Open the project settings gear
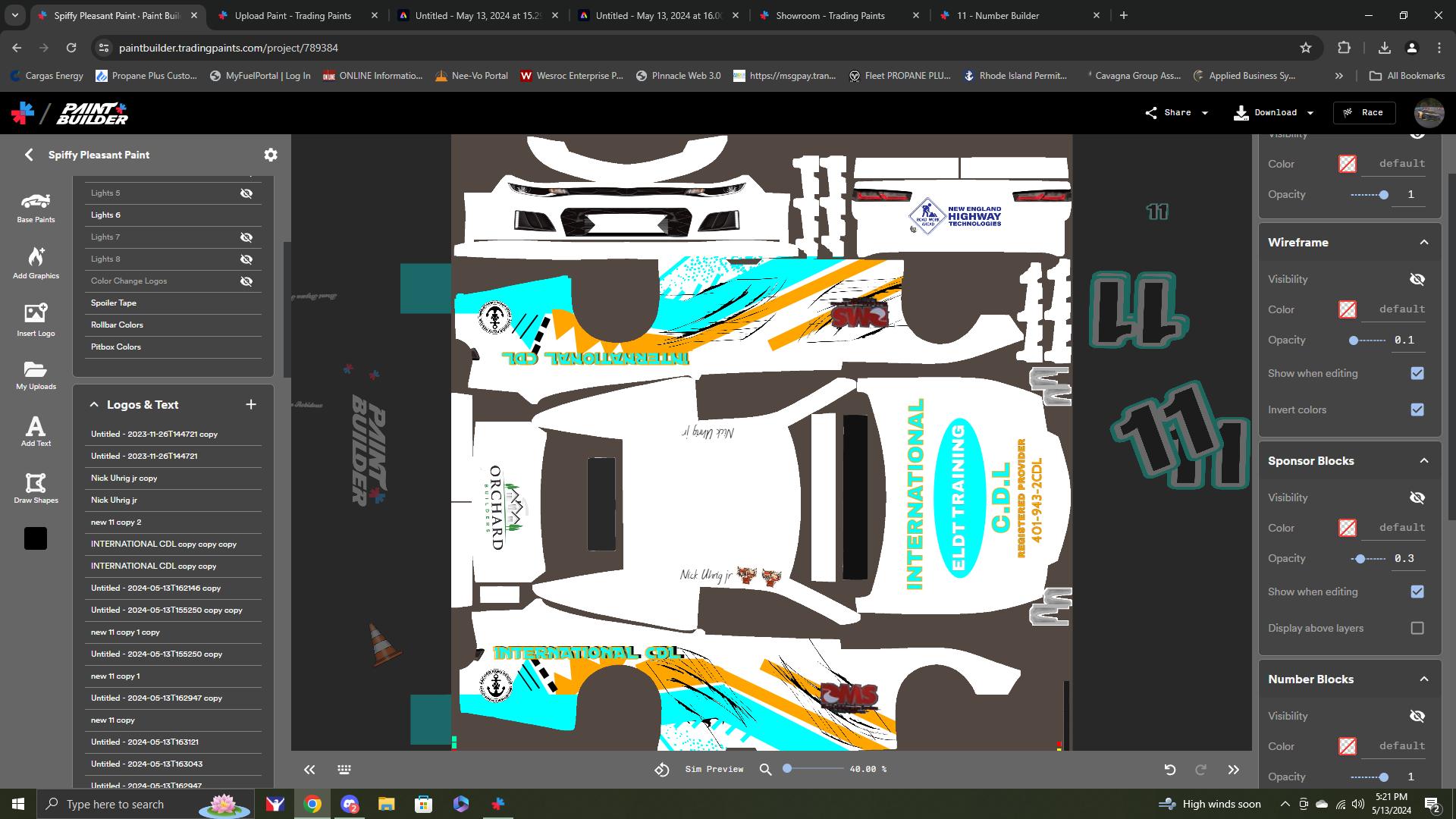 click(x=271, y=155)
